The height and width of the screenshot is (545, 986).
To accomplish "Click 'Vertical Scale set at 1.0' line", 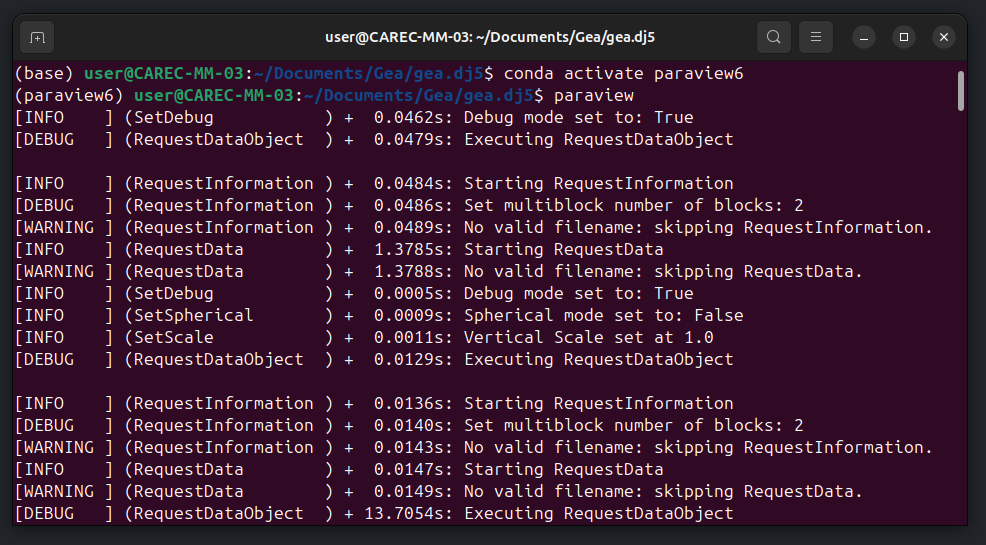I will click(364, 338).
